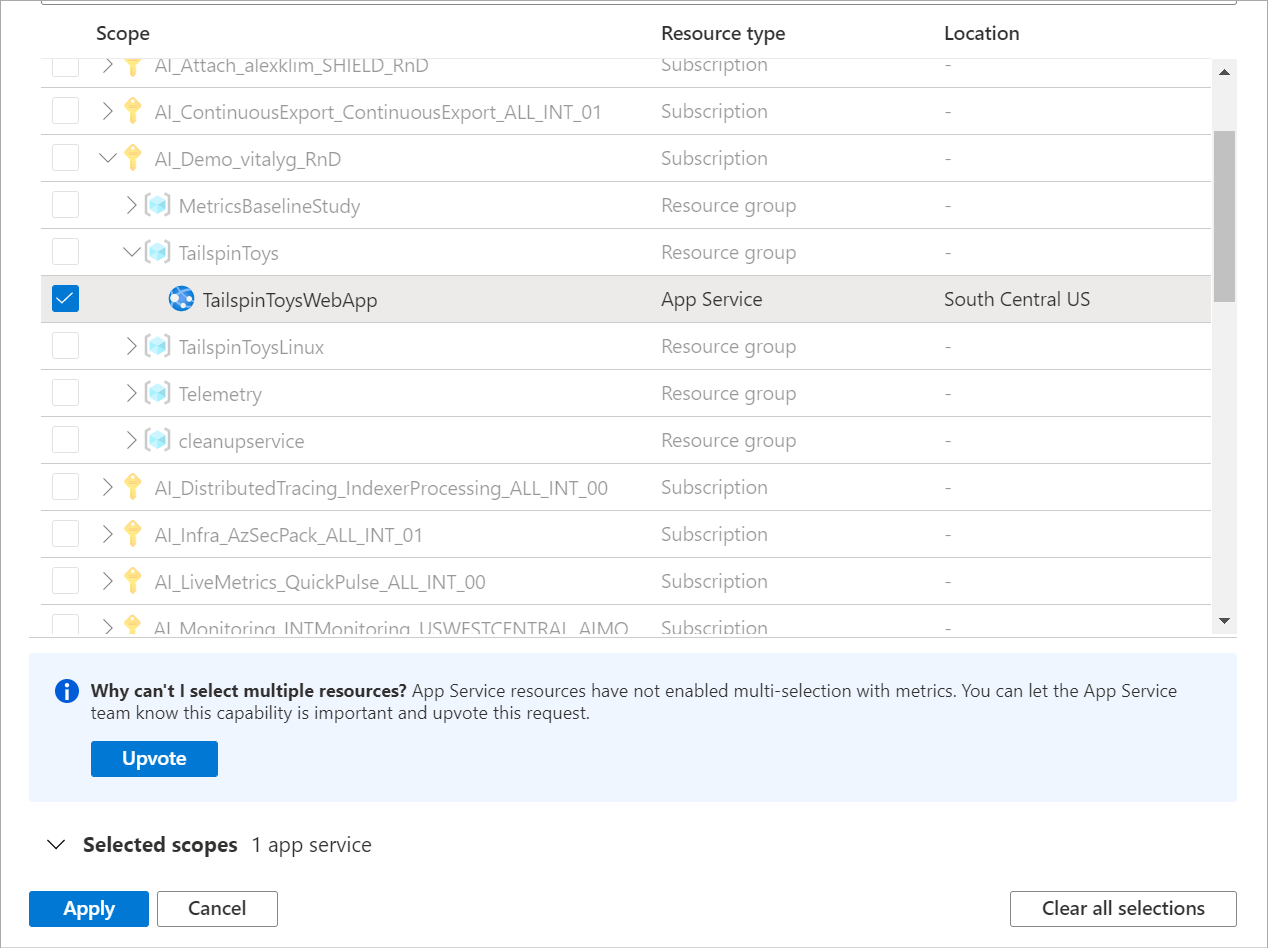Click the Telemetry resource group icon
This screenshot has width=1268, height=948.
pos(157,394)
